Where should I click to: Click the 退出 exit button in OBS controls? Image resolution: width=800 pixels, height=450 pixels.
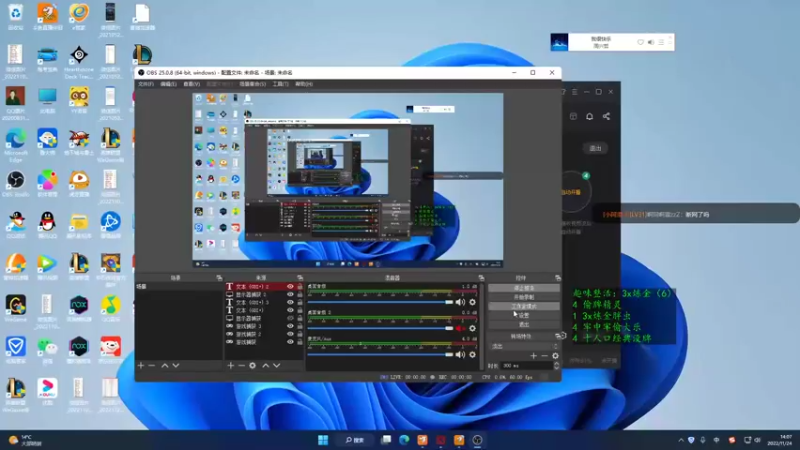[523, 324]
